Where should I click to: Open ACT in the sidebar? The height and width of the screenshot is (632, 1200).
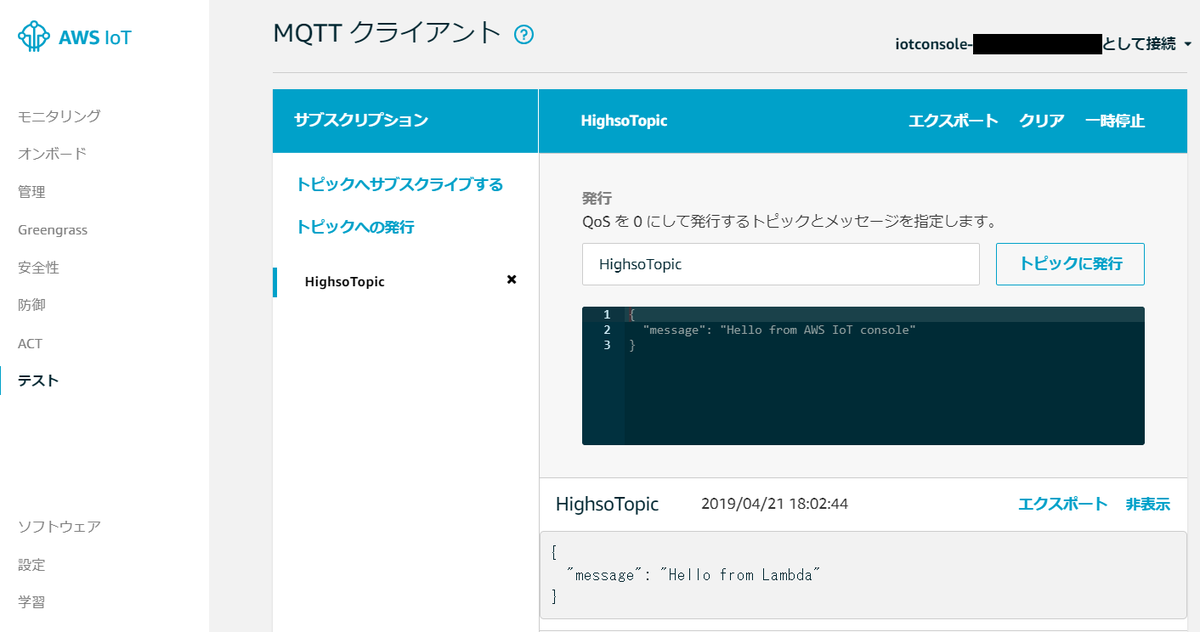(x=30, y=343)
